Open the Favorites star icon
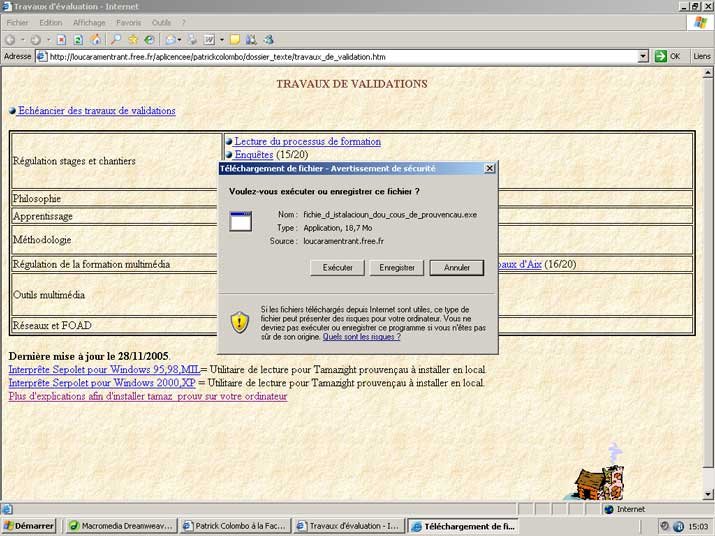 [133, 40]
